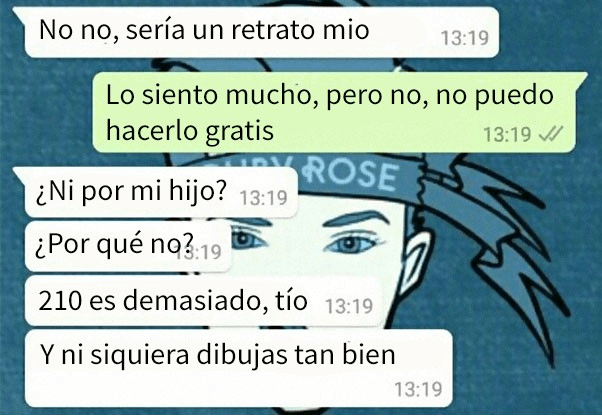Click the timestamp overlapping "¿Por qué no?"
The height and width of the screenshot is (416, 602).
point(199,252)
